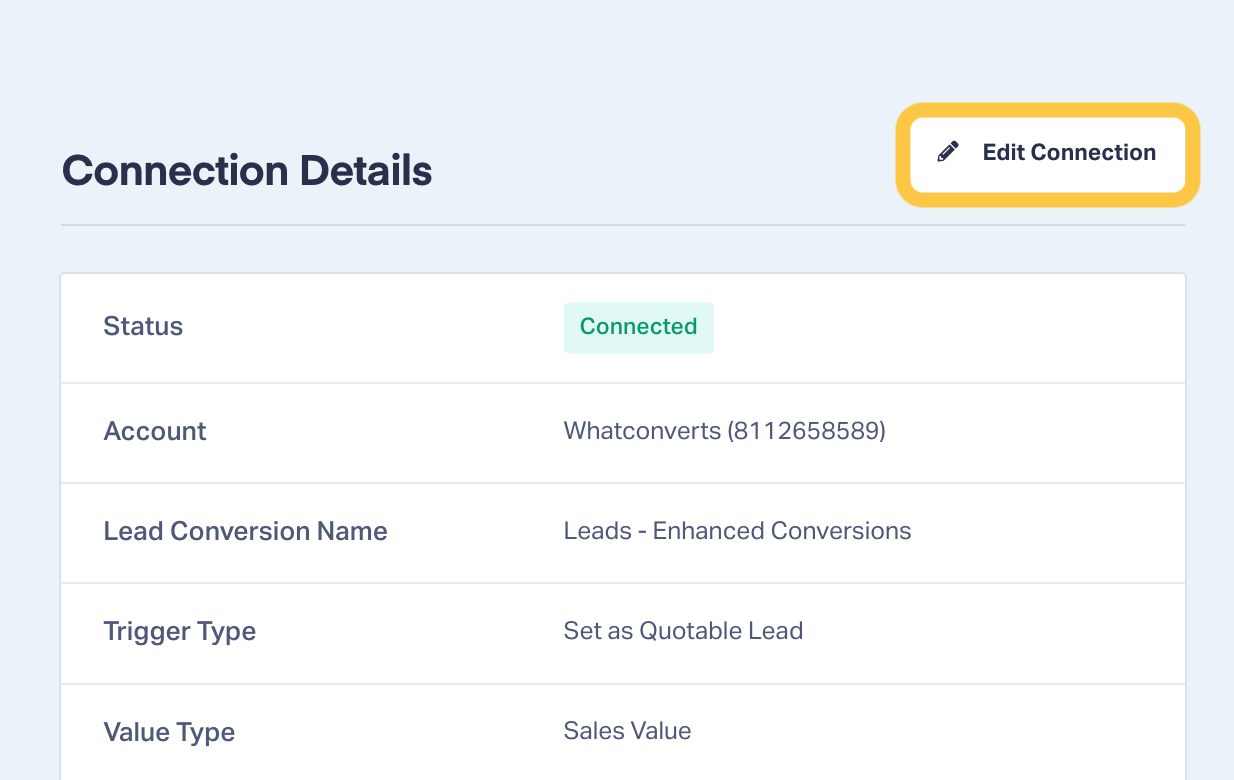Select the Value Type label
The height and width of the screenshot is (780, 1234).
(169, 732)
